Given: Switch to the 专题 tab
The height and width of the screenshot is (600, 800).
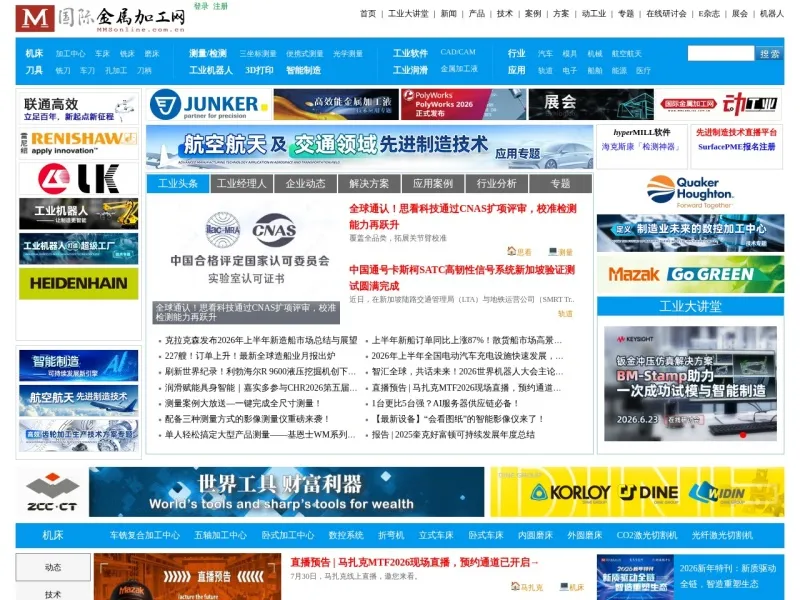Looking at the screenshot, I should [x=560, y=184].
